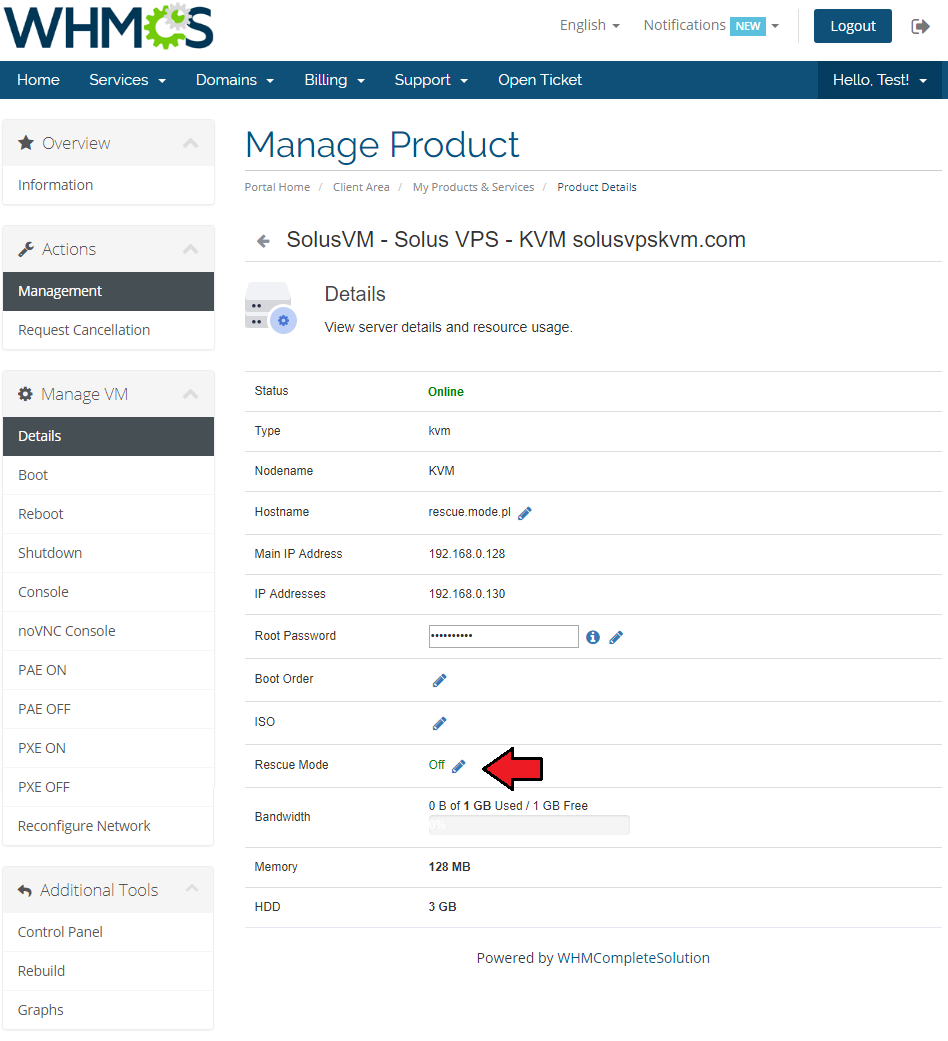Go to Home in navigation bar

click(x=39, y=80)
